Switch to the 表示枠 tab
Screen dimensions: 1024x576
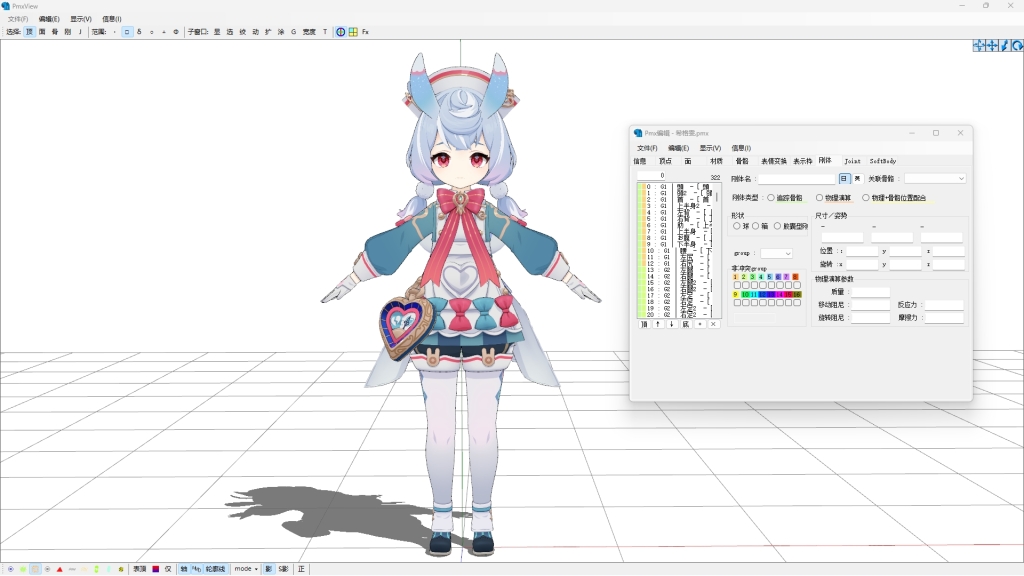pos(803,161)
